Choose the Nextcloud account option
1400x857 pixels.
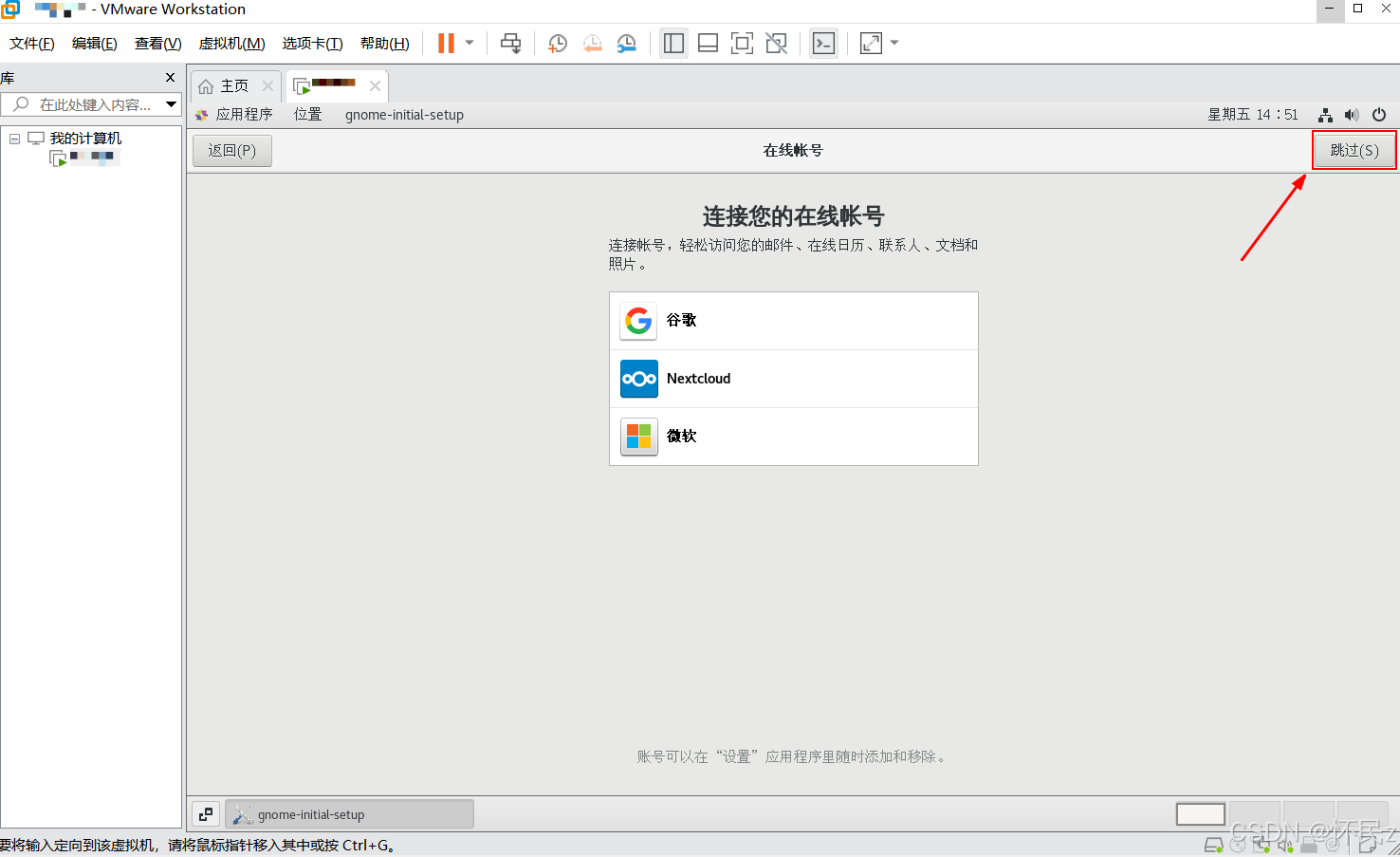pos(794,379)
